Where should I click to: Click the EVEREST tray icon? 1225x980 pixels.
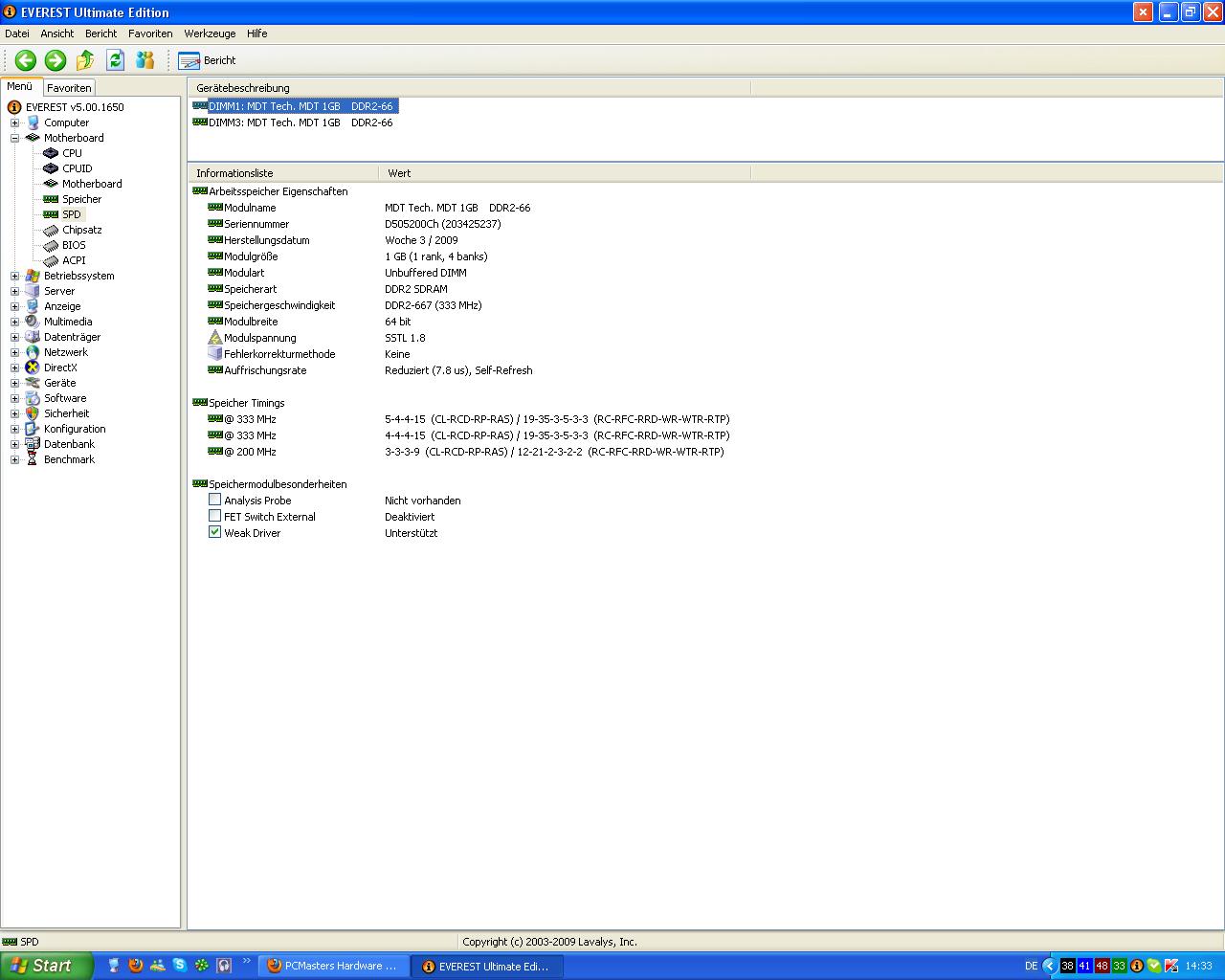point(1137,966)
